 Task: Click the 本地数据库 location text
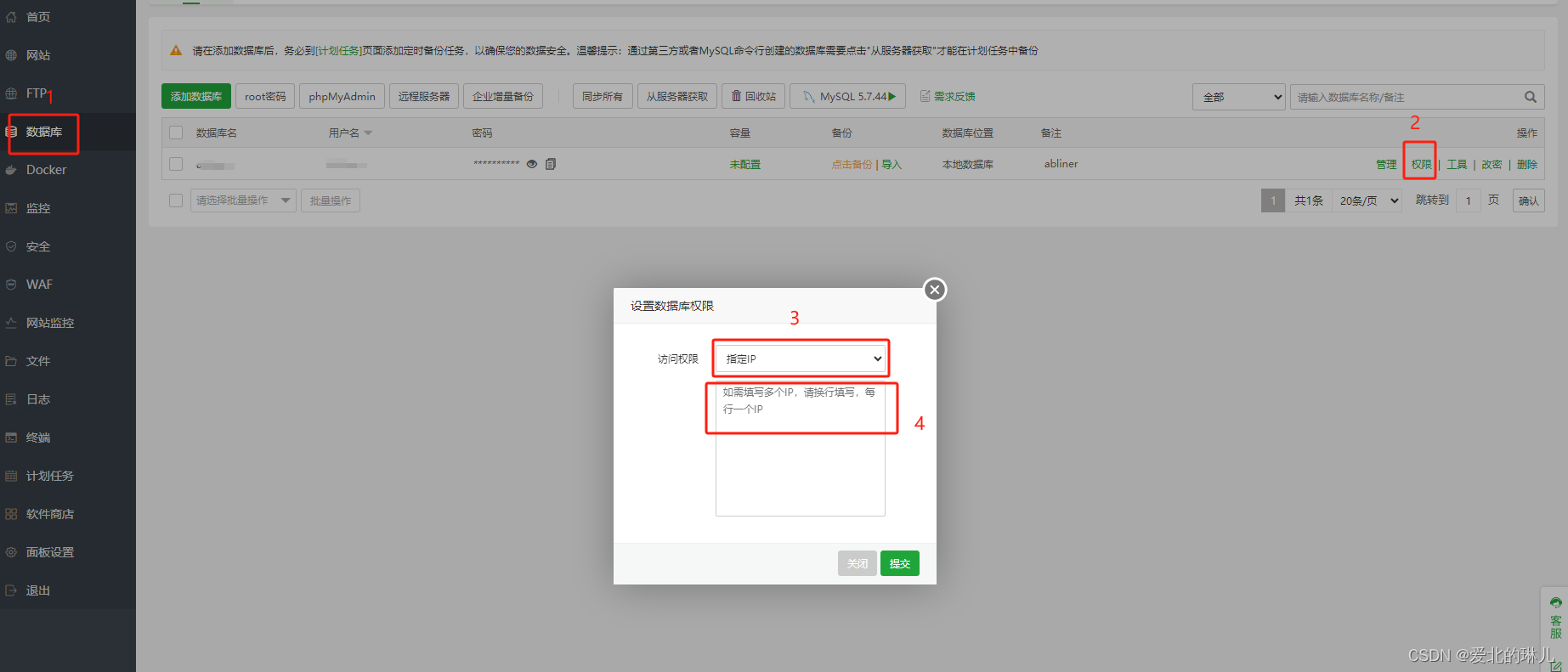pos(967,164)
